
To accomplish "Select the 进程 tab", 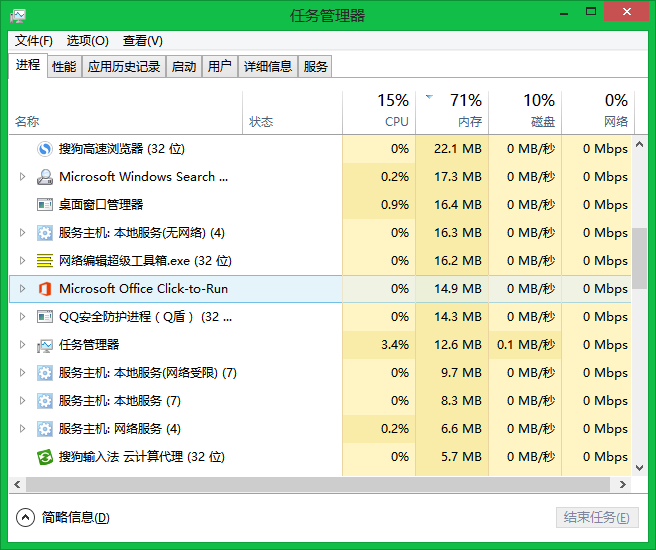I will [28, 65].
